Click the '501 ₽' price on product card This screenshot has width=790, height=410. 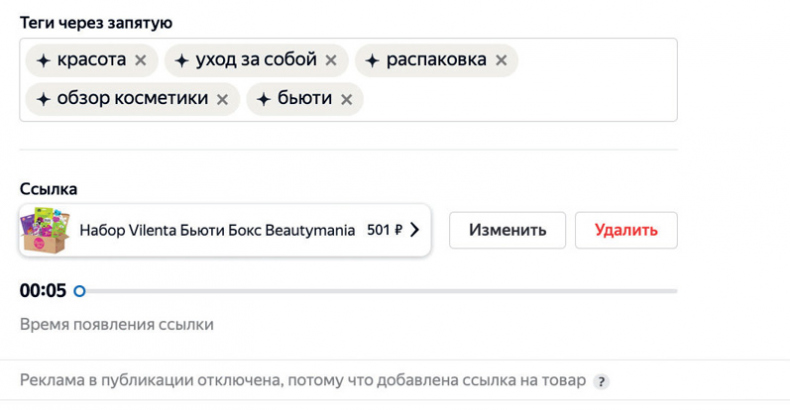click(x=384, y=230)
